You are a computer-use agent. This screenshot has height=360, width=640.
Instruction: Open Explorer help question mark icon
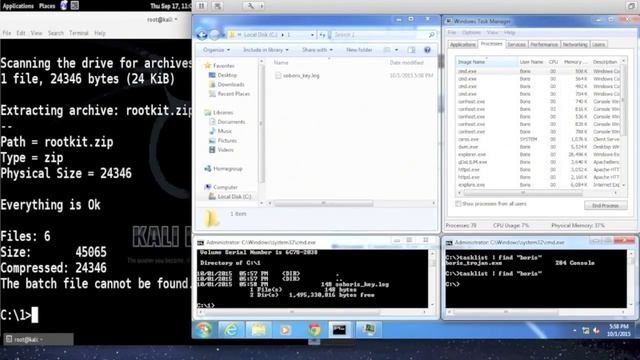[427, 50]
